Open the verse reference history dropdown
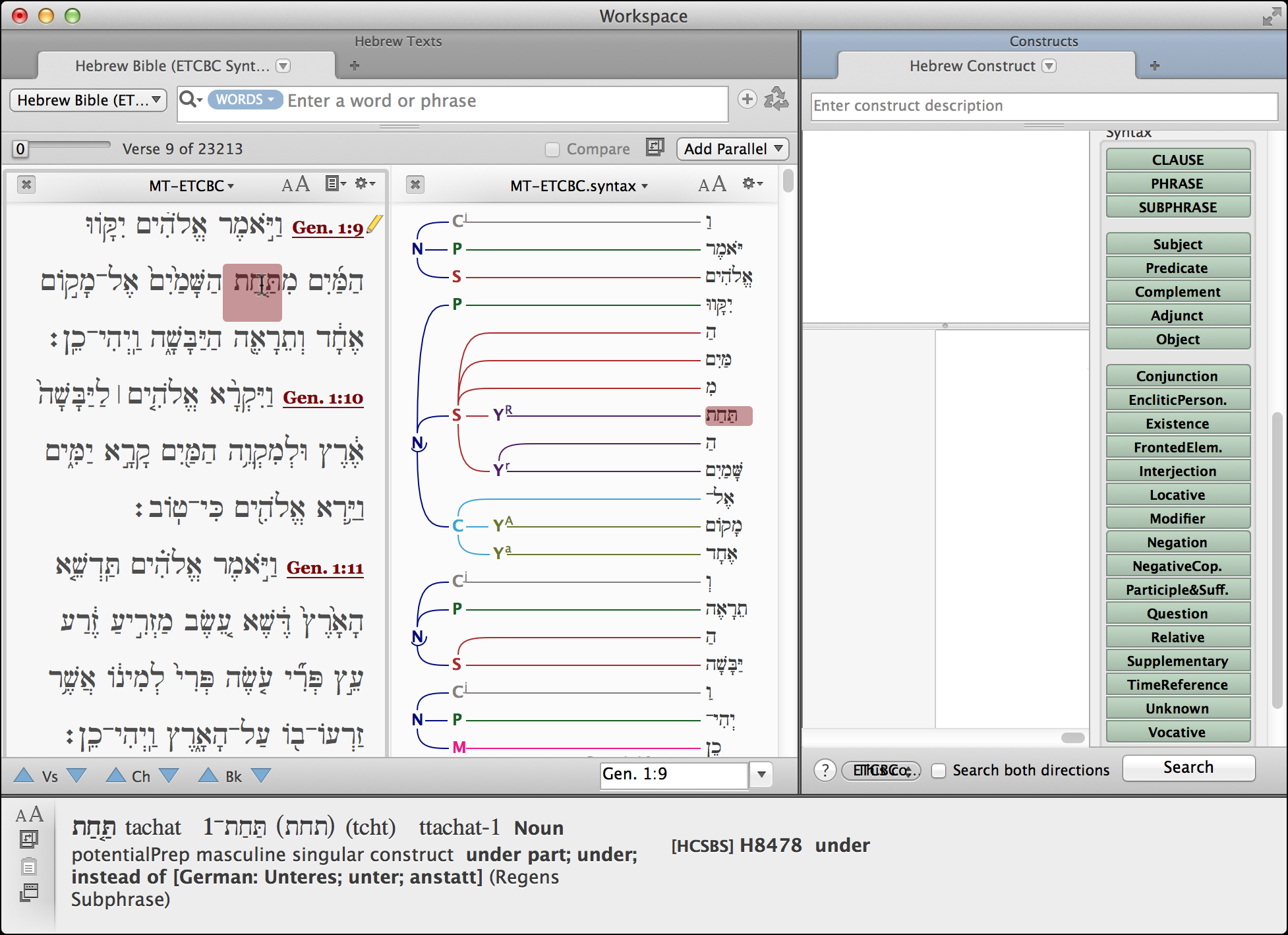This screenshot has height=935, width=1288. pos(761,774)
